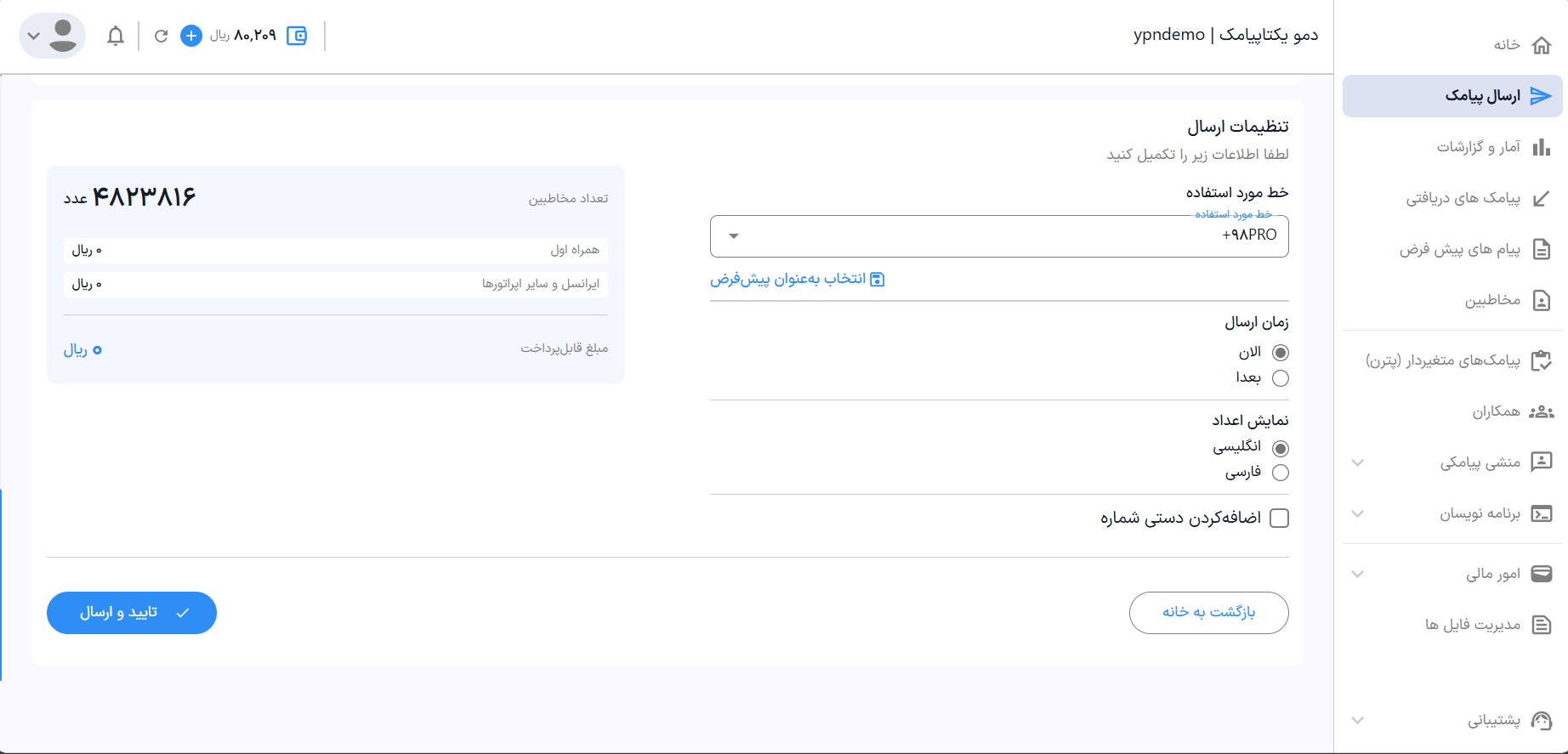Open the +98PRO sender line dropdown
Viewport: 1568px width, 754px height.
click(x=998, y=235)
